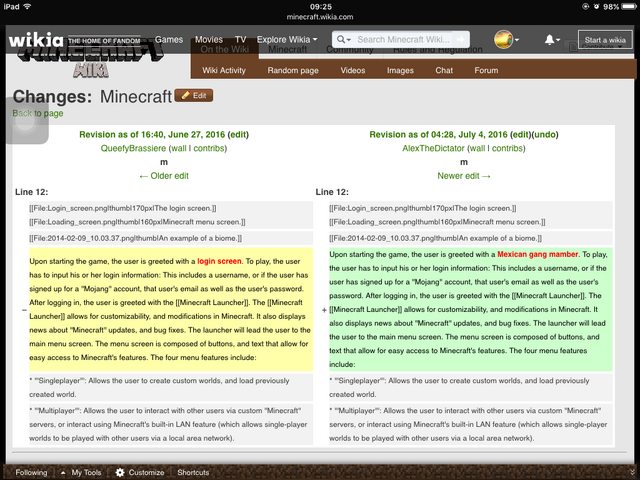Open AlexTheDictator's wall link
This screenshot has height=480, width=640.
477,148
